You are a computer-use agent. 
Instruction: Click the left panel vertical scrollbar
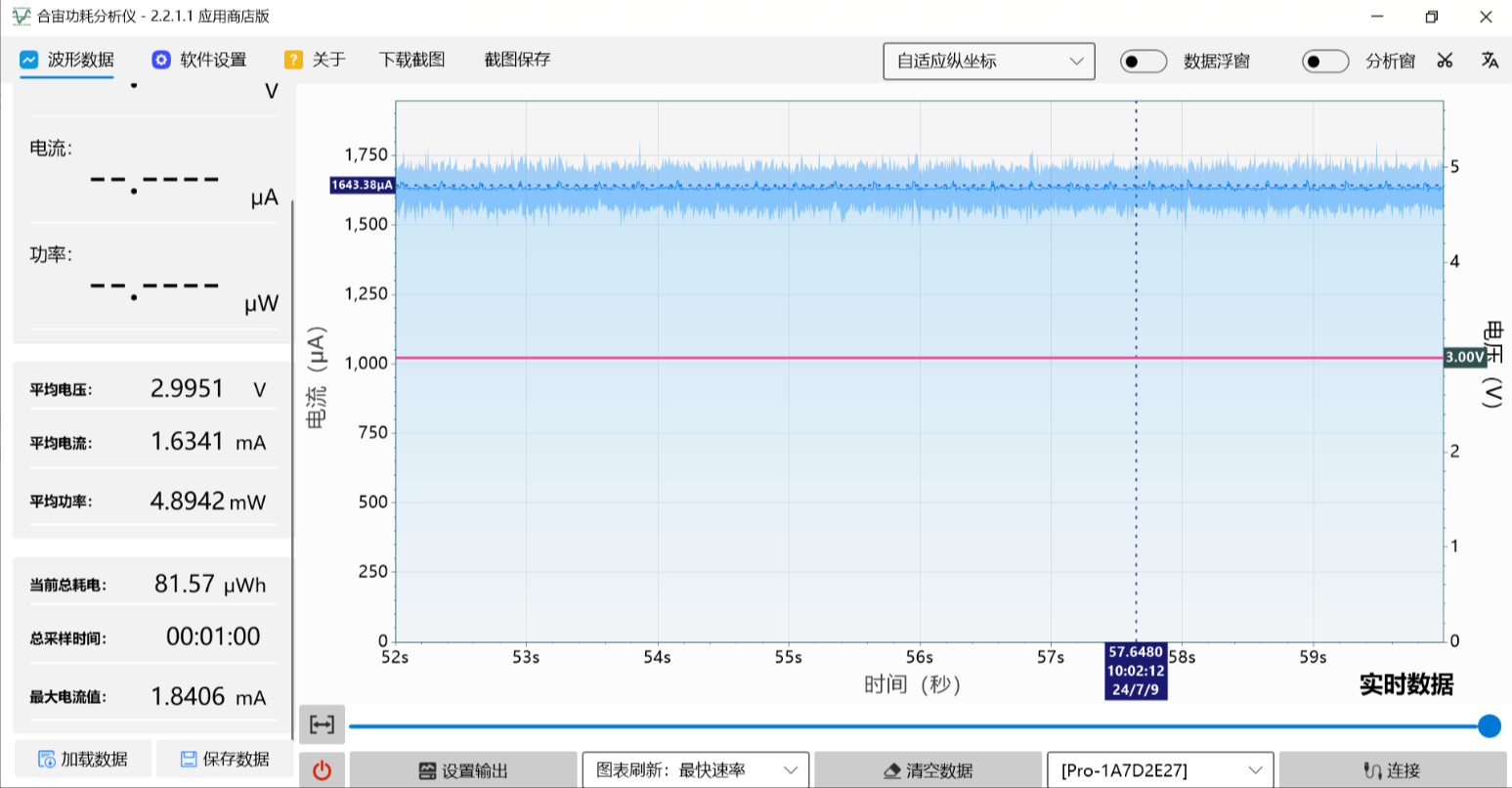click(293, 469)
